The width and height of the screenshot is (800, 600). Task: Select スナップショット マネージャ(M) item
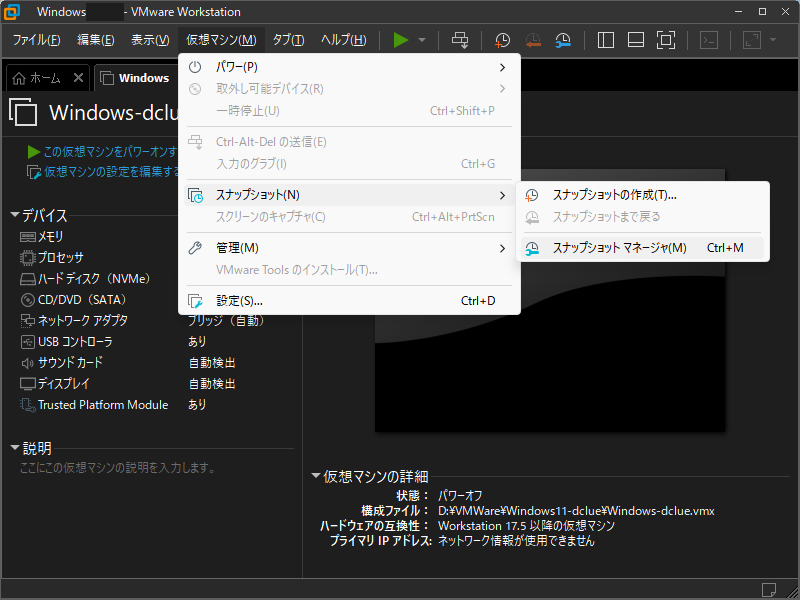642,248
